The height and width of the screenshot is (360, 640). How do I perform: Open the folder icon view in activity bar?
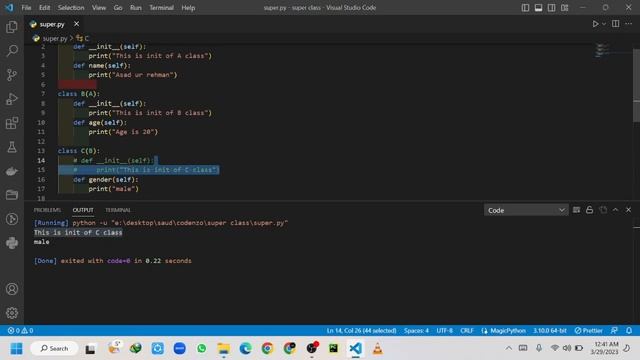[x=12, y=195]
